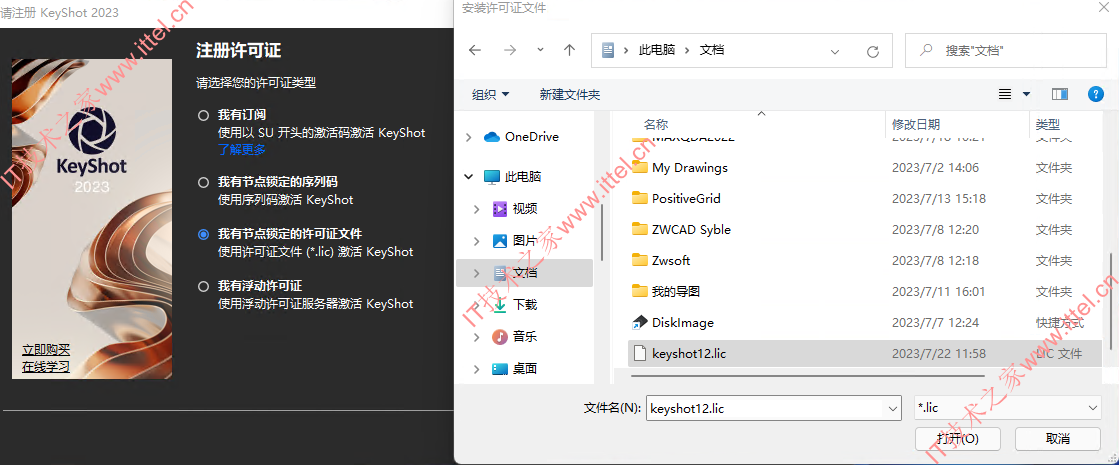Follow the 了解更多 link

click(242, 149)
